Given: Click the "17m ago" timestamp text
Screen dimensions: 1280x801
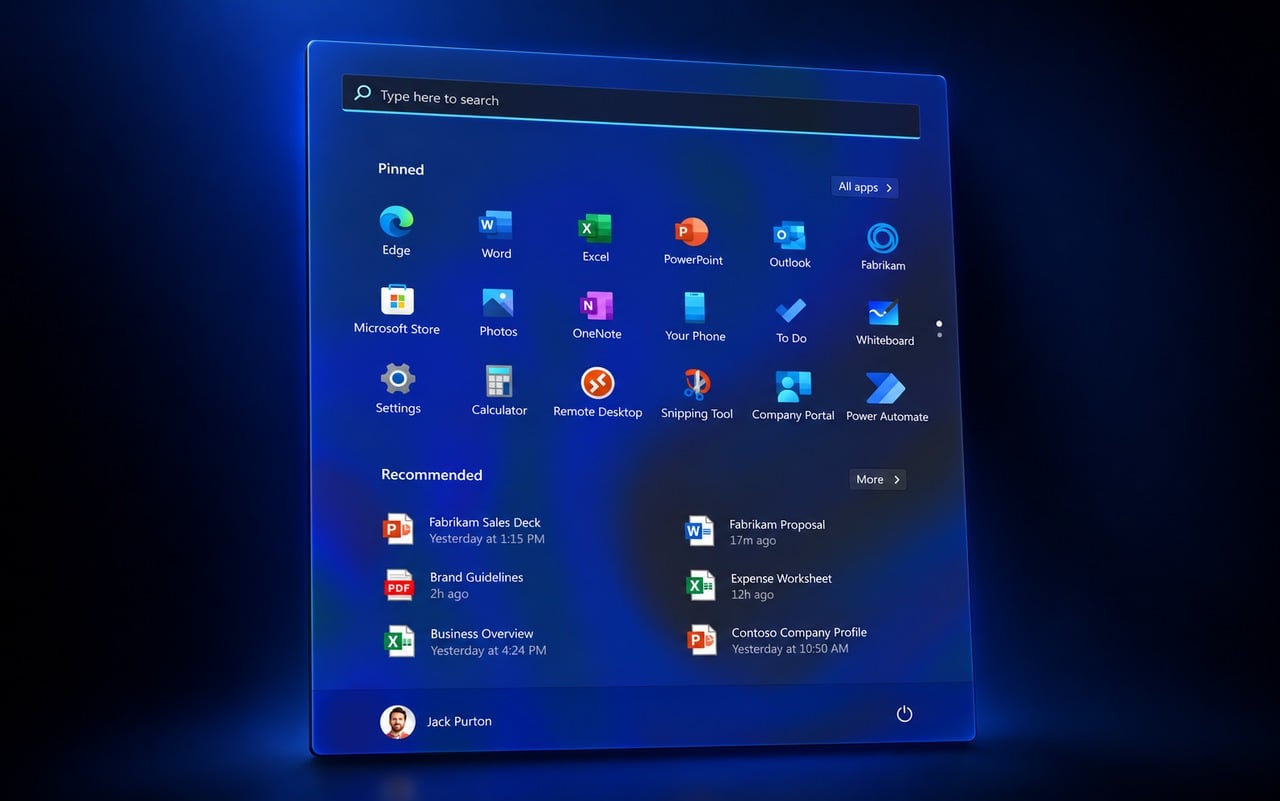Looking at the screenshot, I should (x=753, y=541).
